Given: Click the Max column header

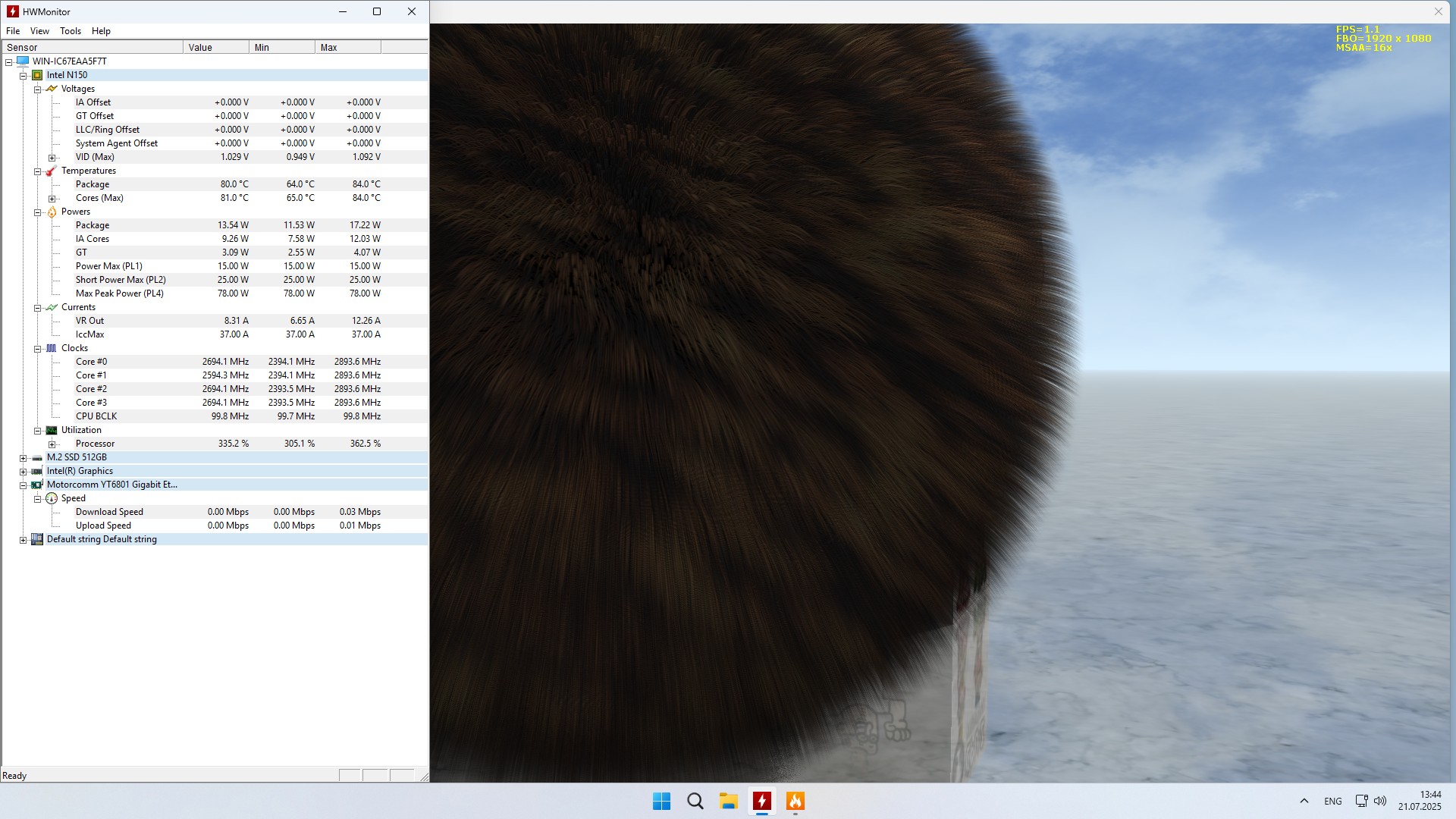Looking at the screenshot, I should click(347, 47).
